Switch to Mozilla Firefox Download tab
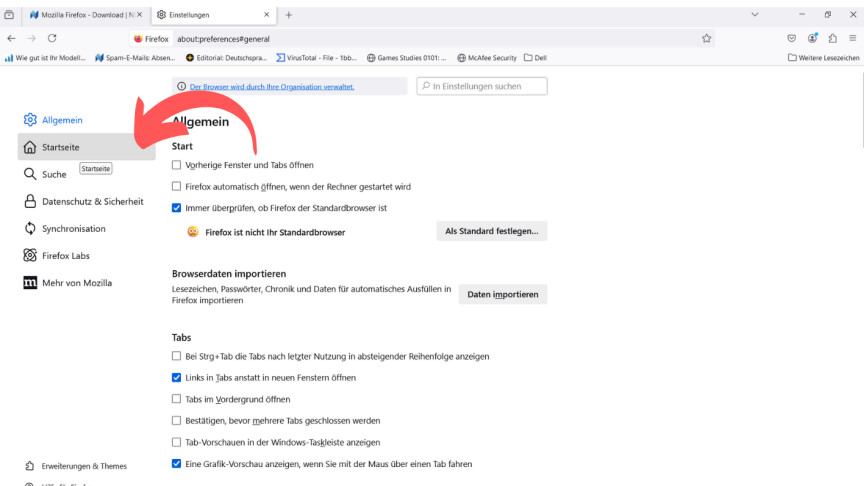Image resolution: width=864 pixels, height=486 pixels. pos(83,15)
